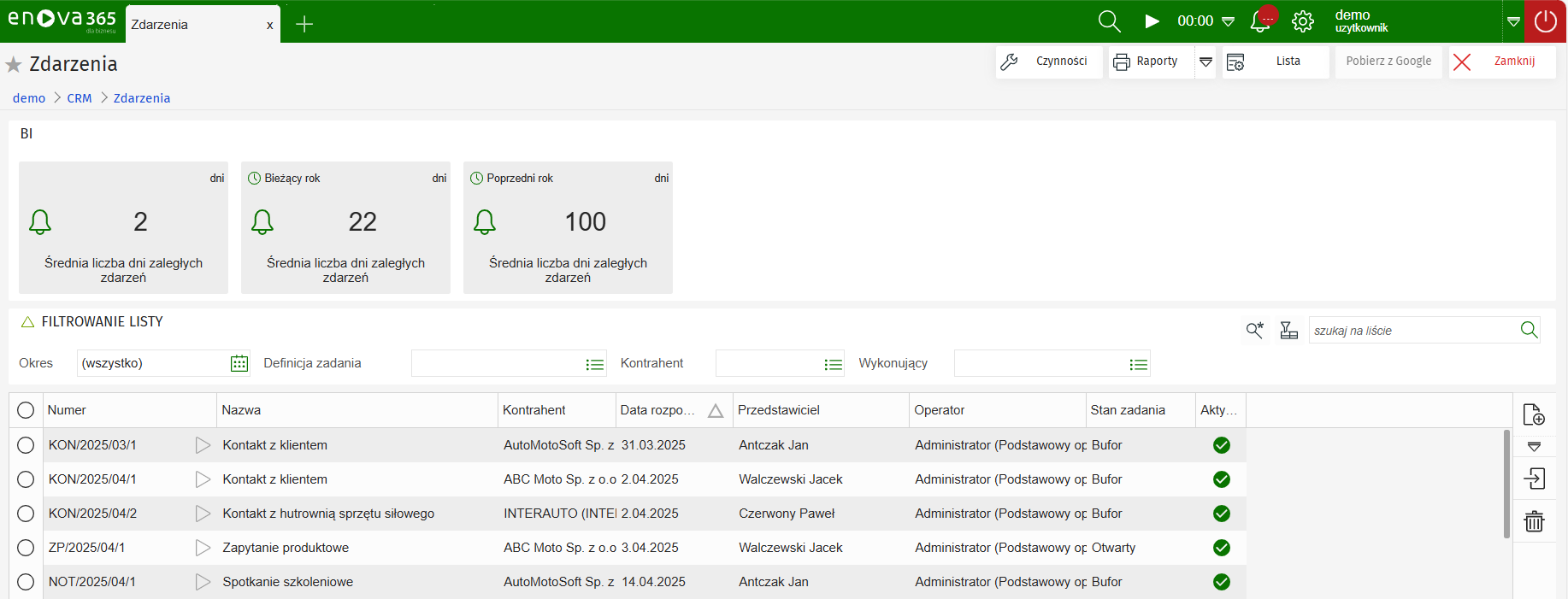The height and width of the screenshot is (599, 1568).
Task: Click the 'szukaj na liście' search field
Action: pos(1411,331)
